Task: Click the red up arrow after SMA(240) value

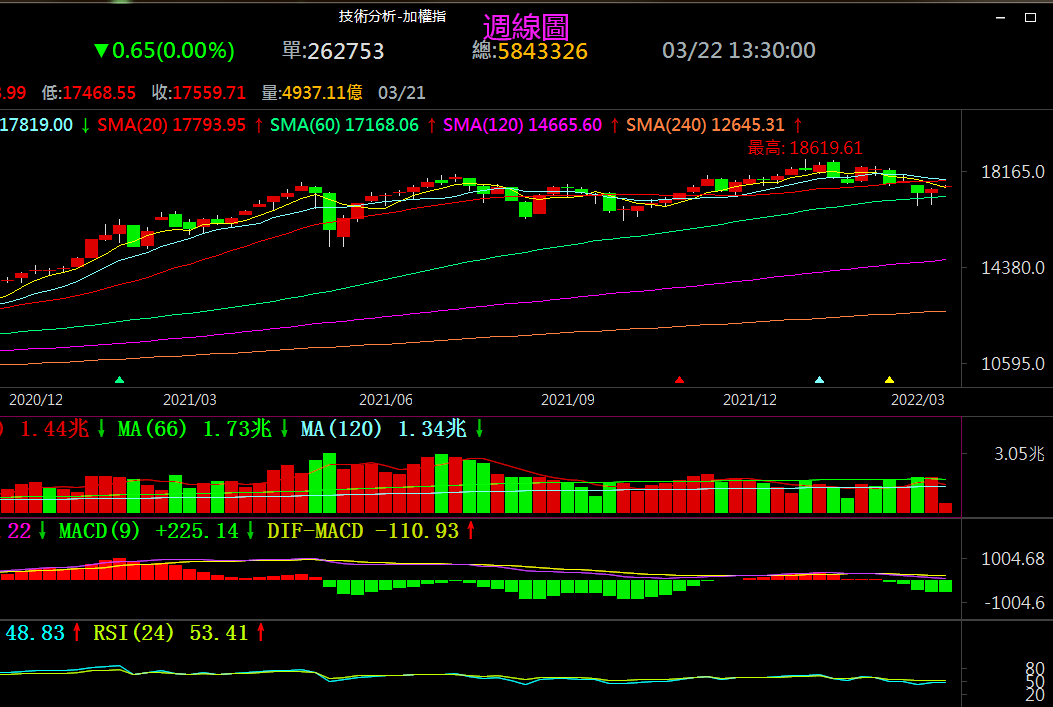Action: tap(798, 125)
